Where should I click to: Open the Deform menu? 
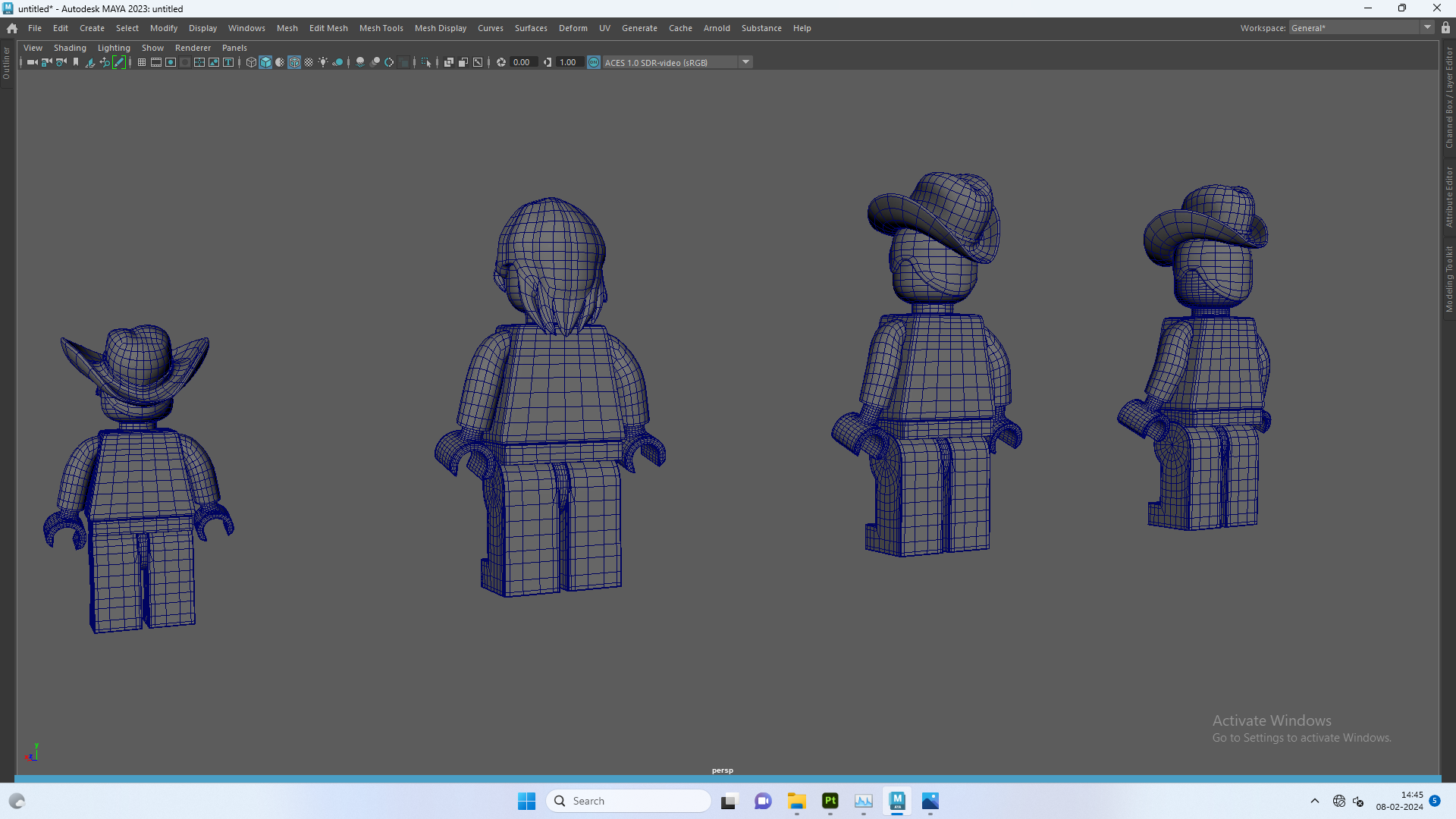[x=573, y=28]
